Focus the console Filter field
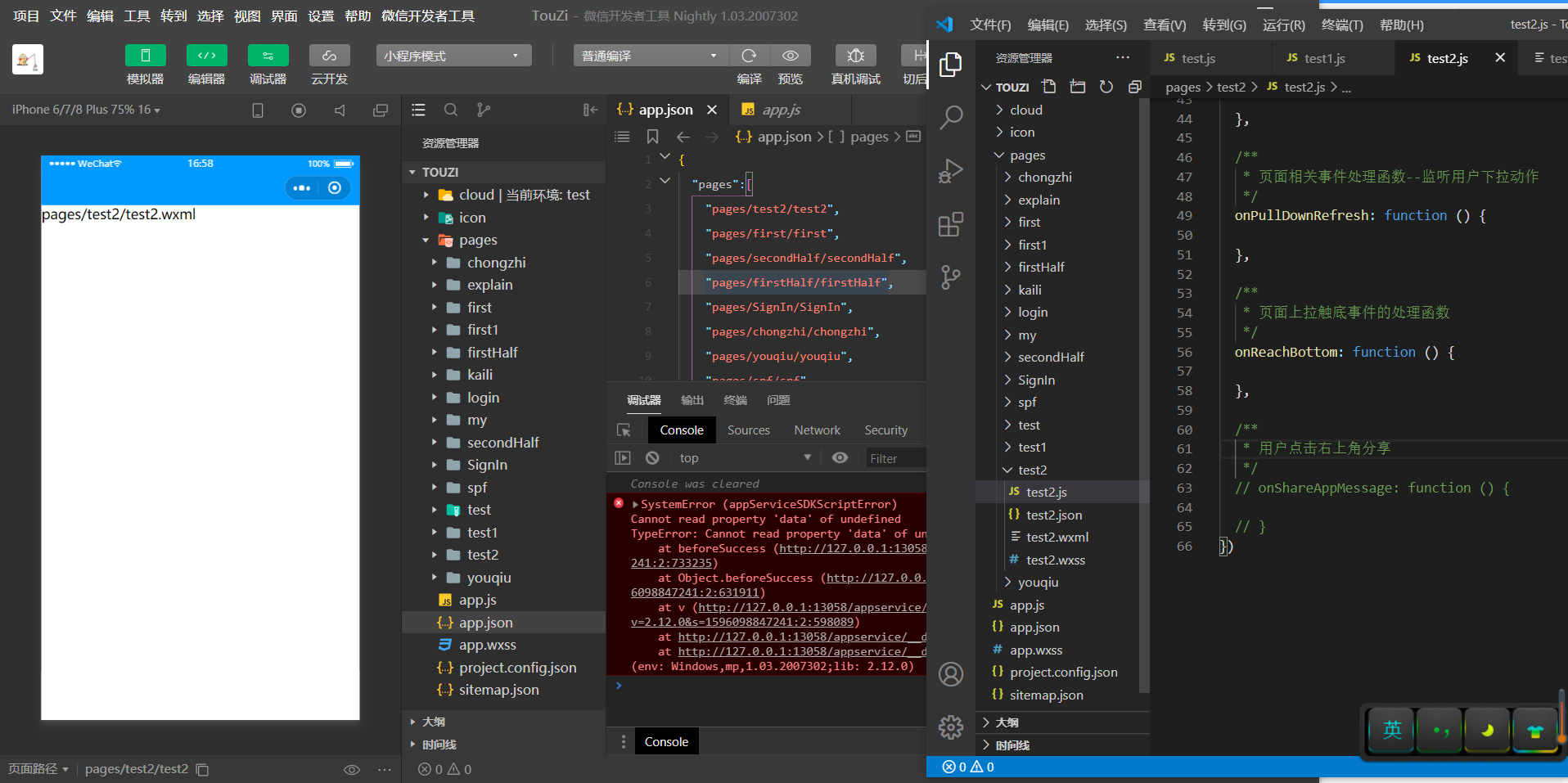1568x783 pixels. [895, 458]
